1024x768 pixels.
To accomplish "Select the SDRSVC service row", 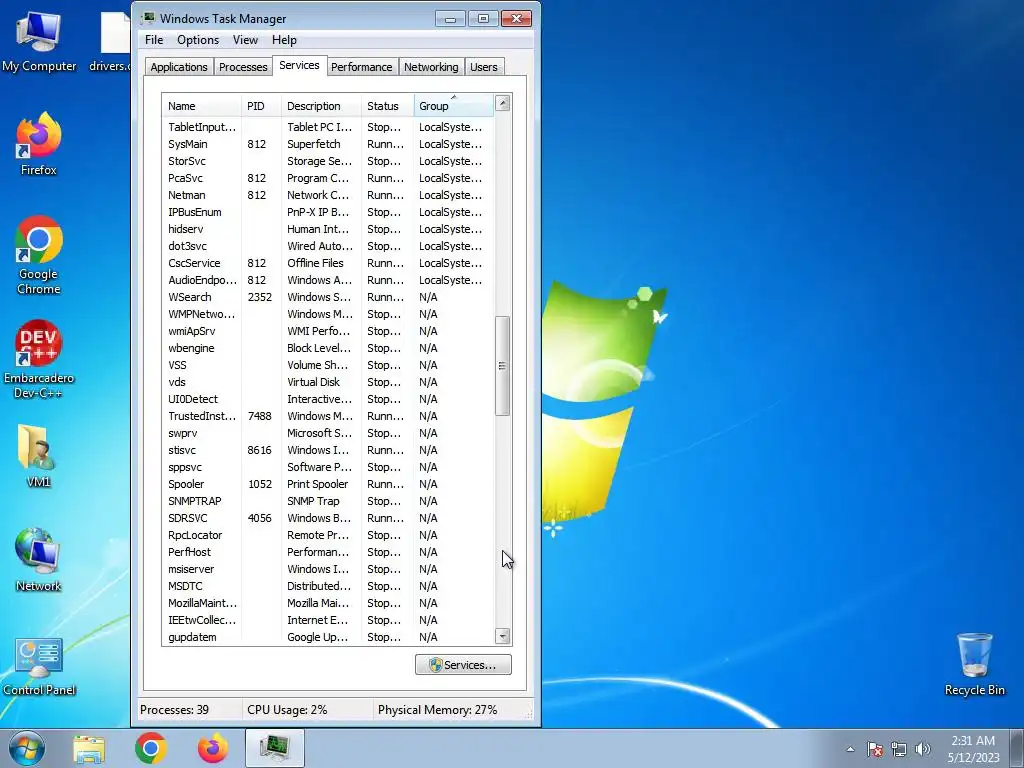I will [328, 518].
